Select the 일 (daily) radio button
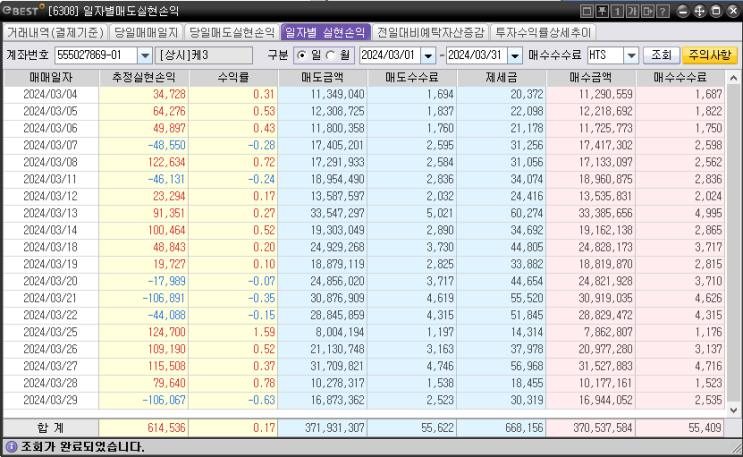This screenshot has width=743, height=457. [x=302, y=55]
